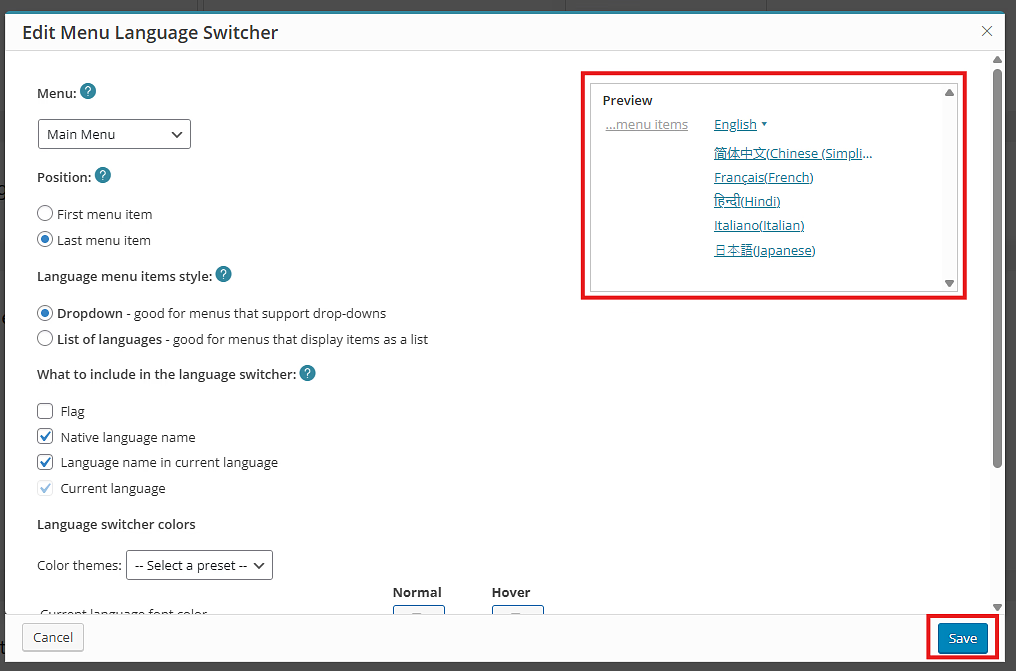Click help icon for language switcher includes
Screen dimensions: 1016x671
point(308,373)
